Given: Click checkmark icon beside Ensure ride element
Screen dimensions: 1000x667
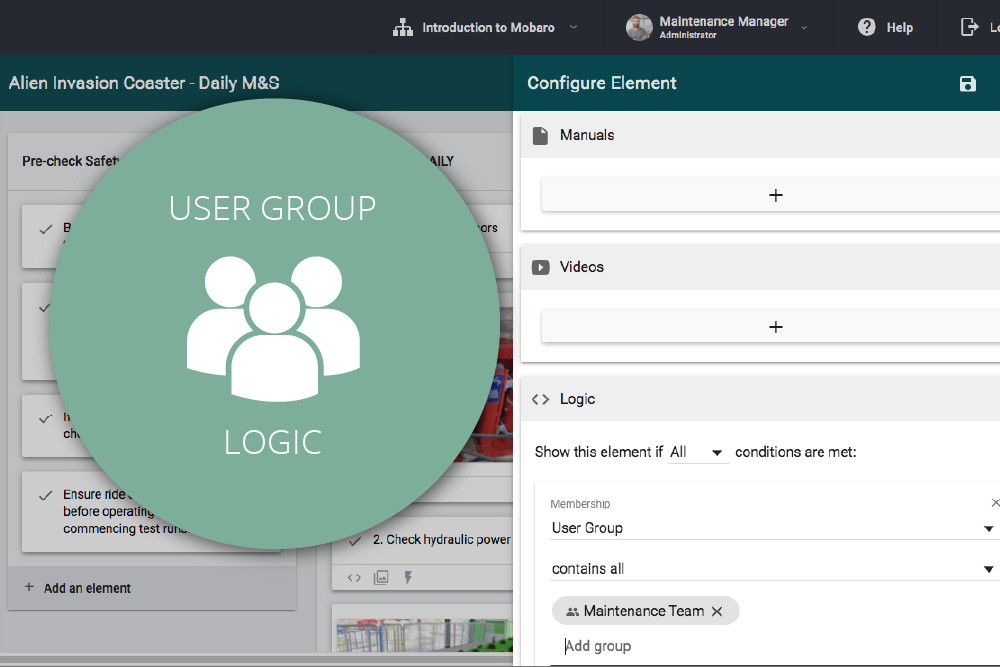Looking at the screenshot, I should tap(45, 495).
